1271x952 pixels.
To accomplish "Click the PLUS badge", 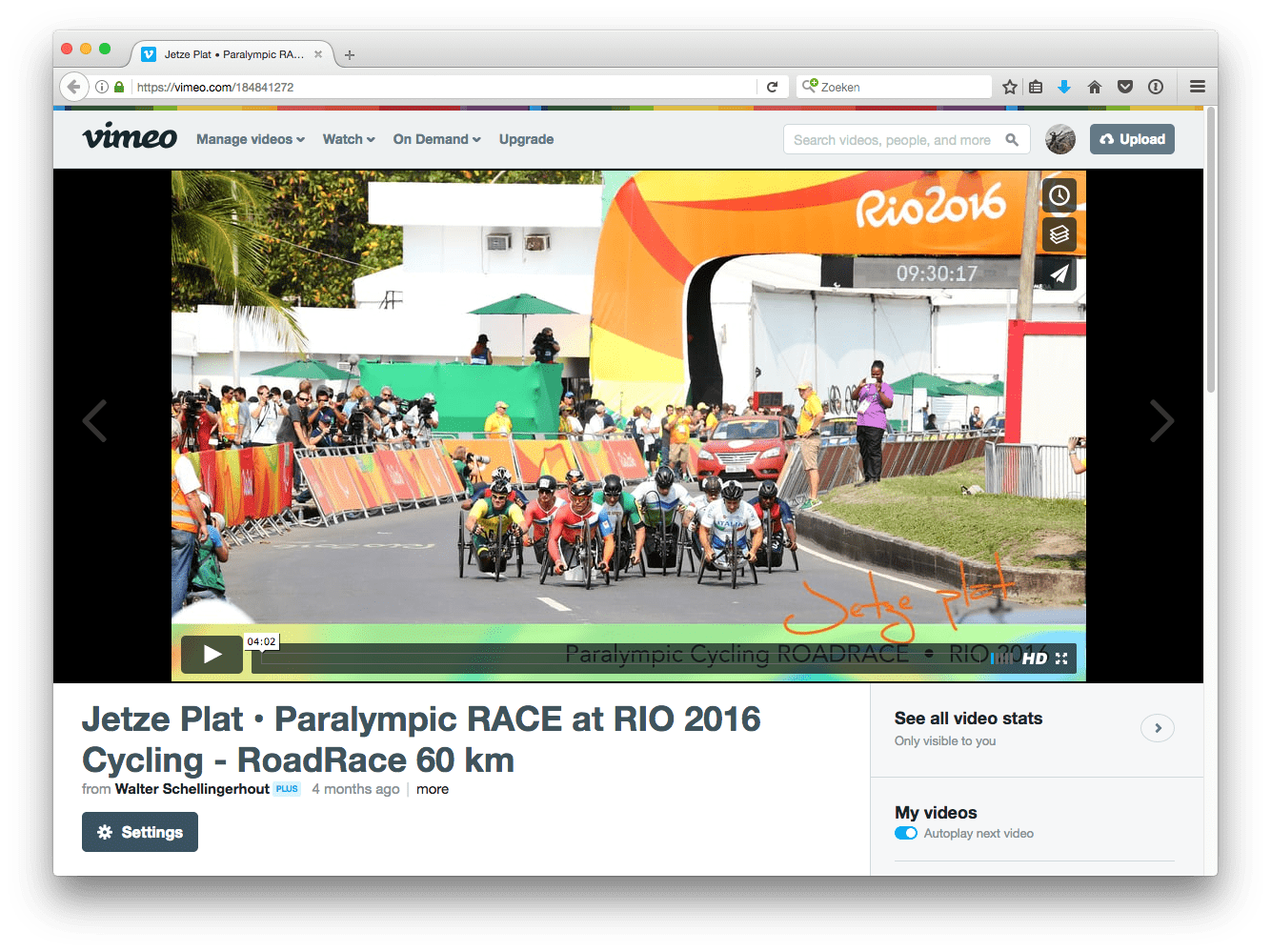I will 287,789.
